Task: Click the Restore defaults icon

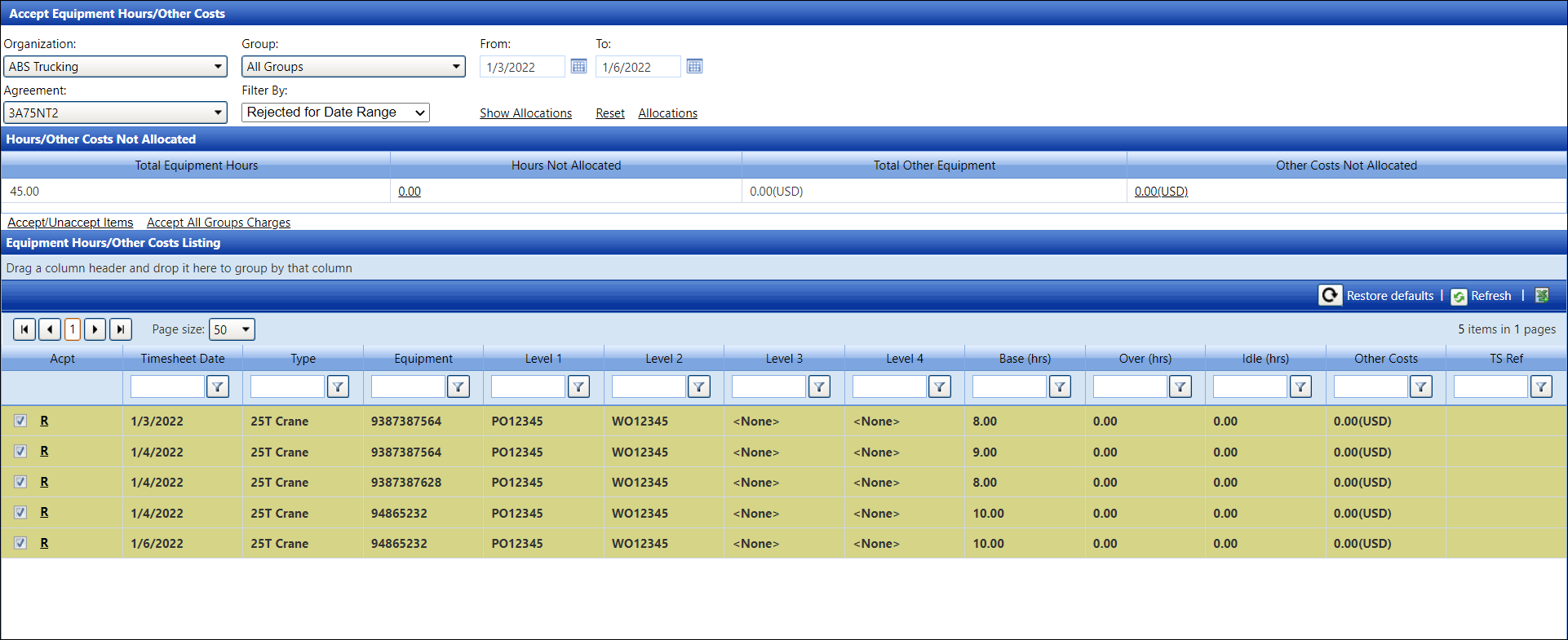Action: (1330, 295)
